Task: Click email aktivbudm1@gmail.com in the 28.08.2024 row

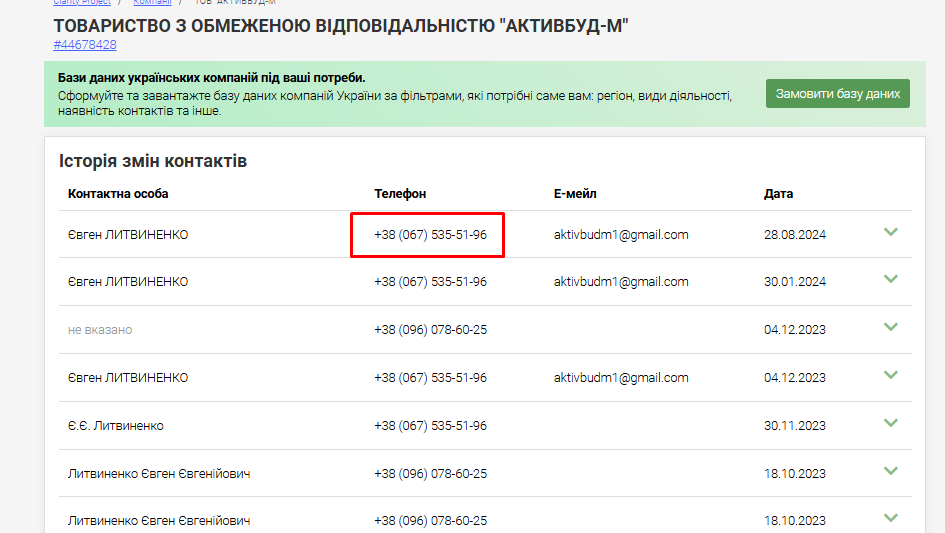Action: (x=621, y=235)
